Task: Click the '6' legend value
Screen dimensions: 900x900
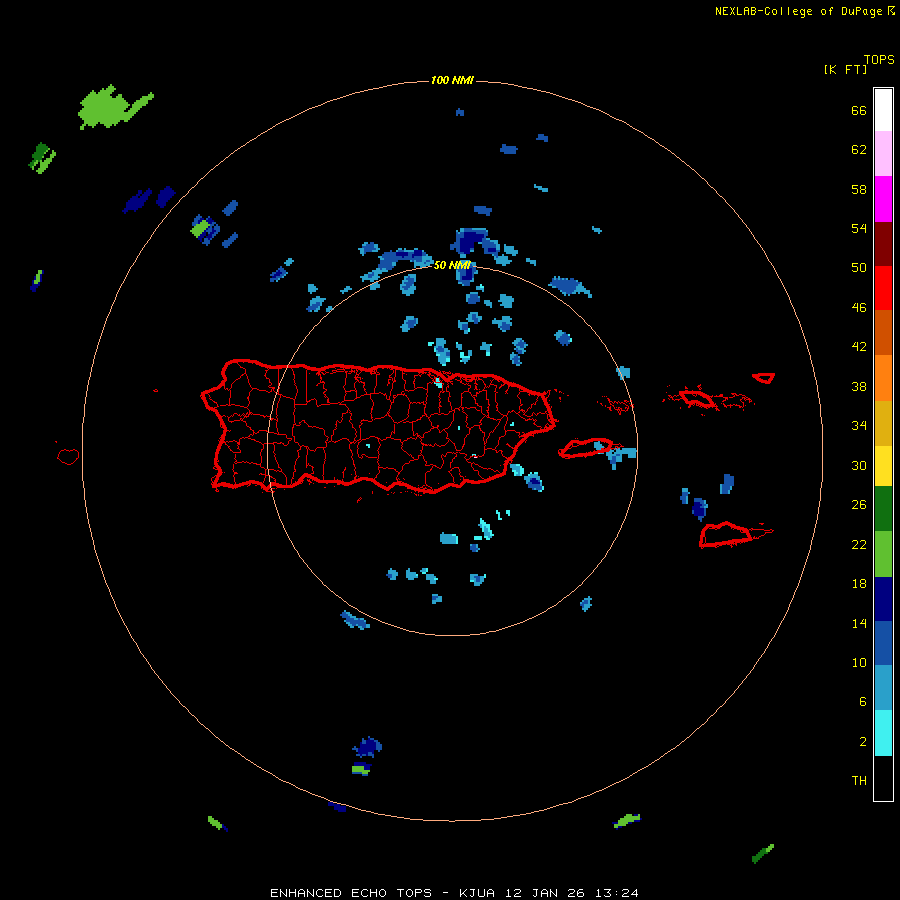Action: pyautogui.click(x=863, y=702)
